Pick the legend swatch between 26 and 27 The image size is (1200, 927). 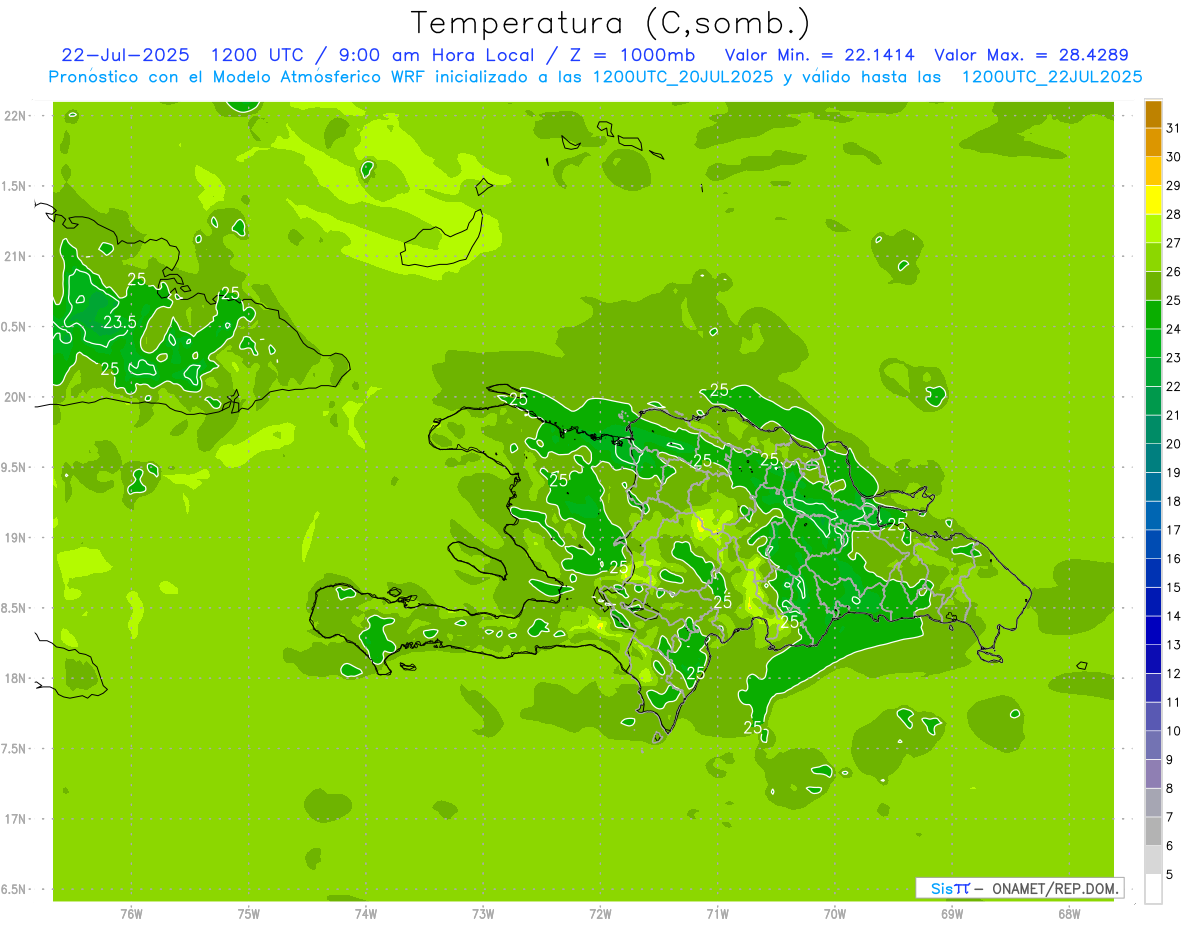pos(1153,257)
